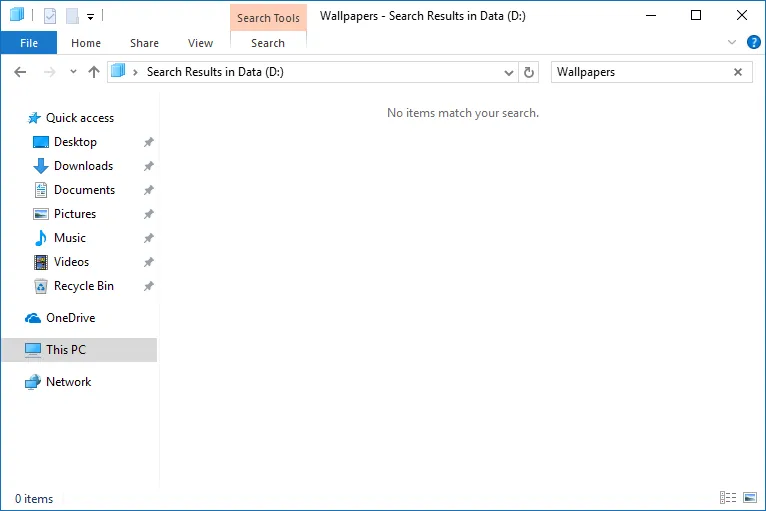Switch to the View ribbon tab

[x=200, y=43]
